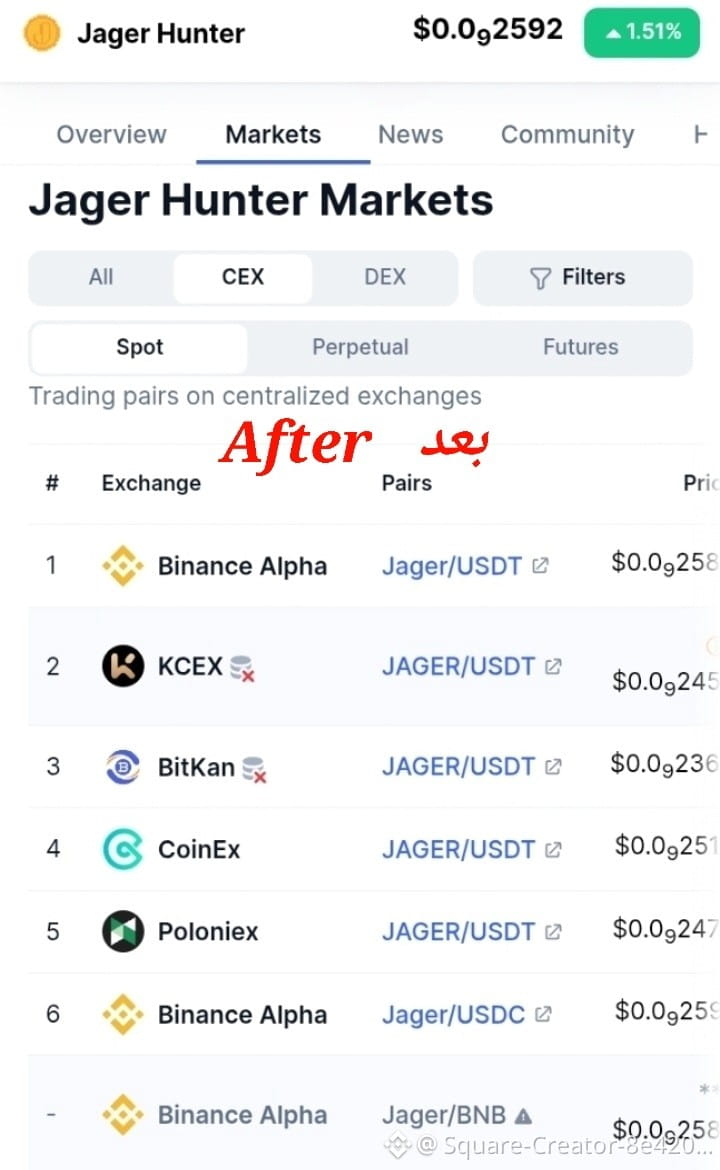Screen dimensions: 720x1170
Task: Click the green 1.51% price change badge
Action: tap(642, 32)
